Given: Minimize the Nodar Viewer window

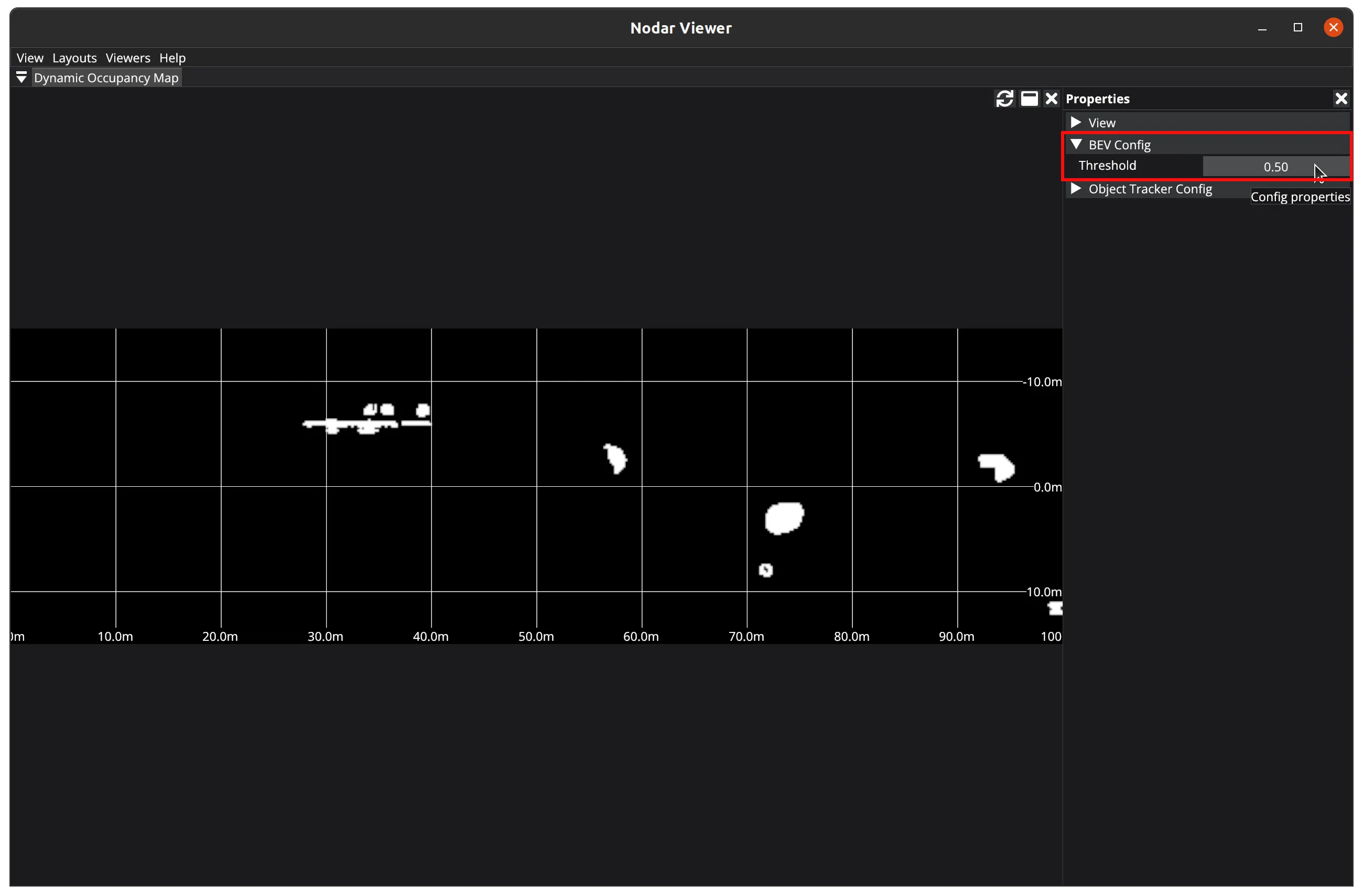Looking at the screenshot, I should (1262, 27).
